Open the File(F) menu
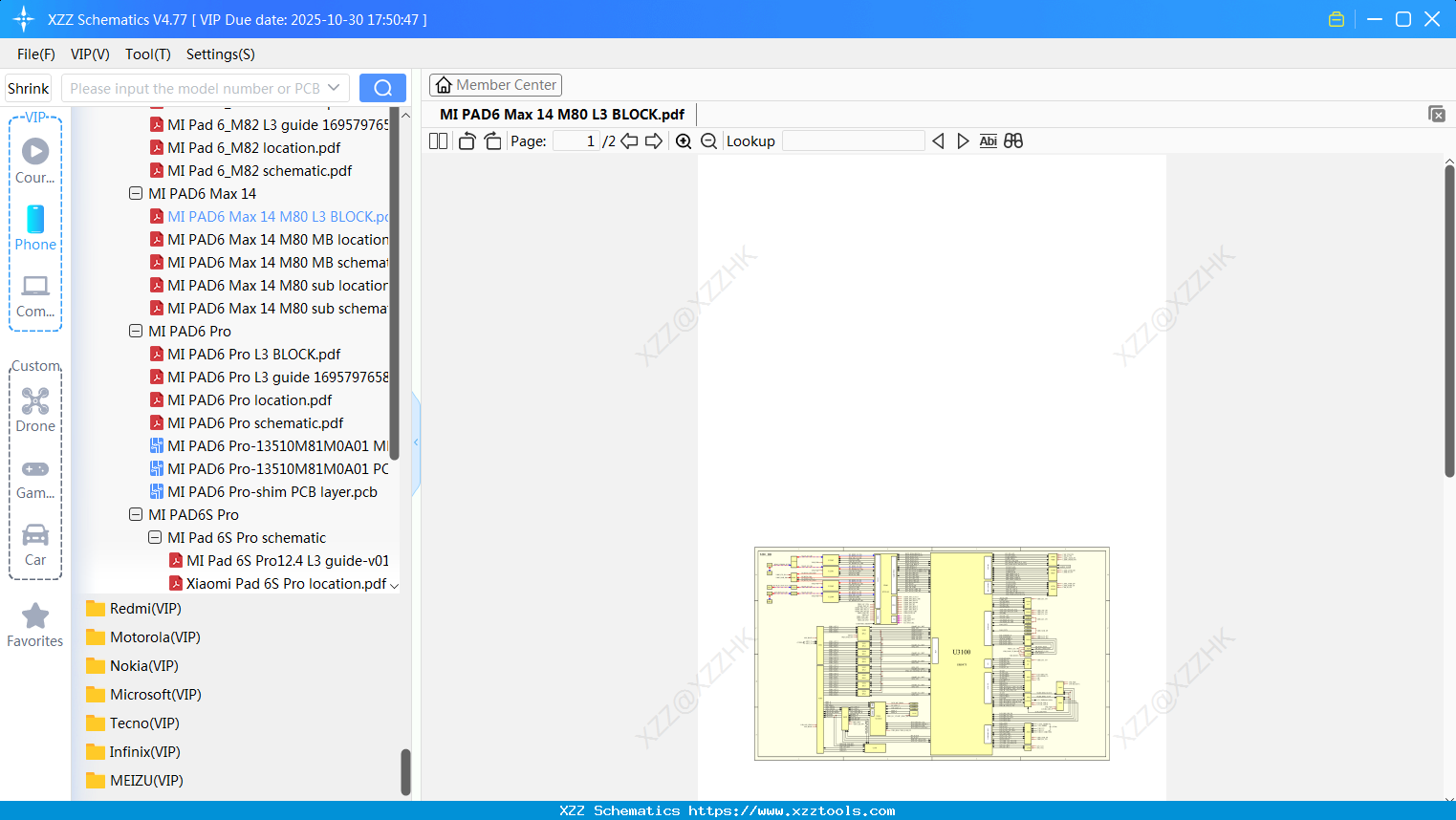The image size is (1456, 820). 36,54
